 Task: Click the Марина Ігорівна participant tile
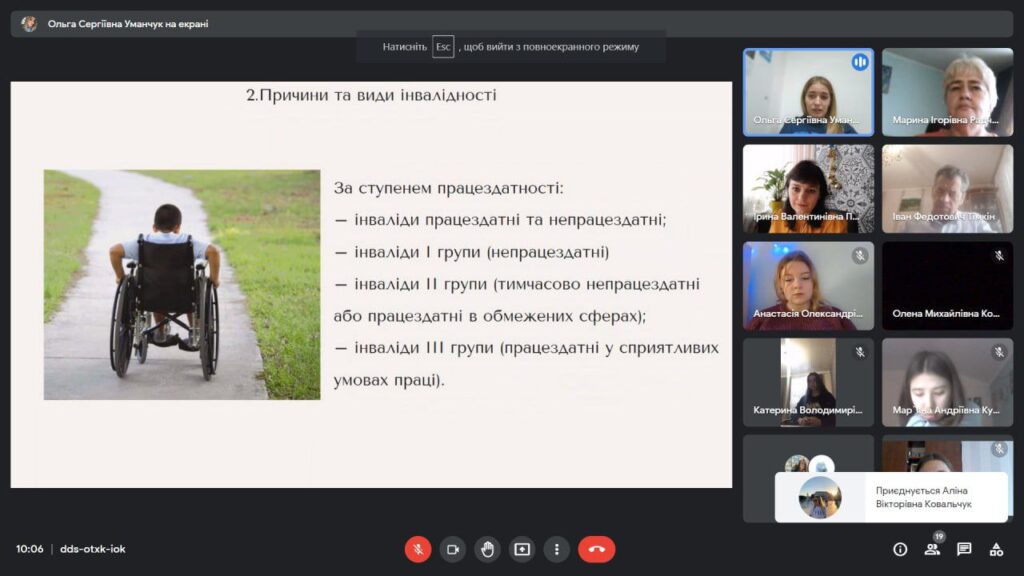[x=947, y=92]
